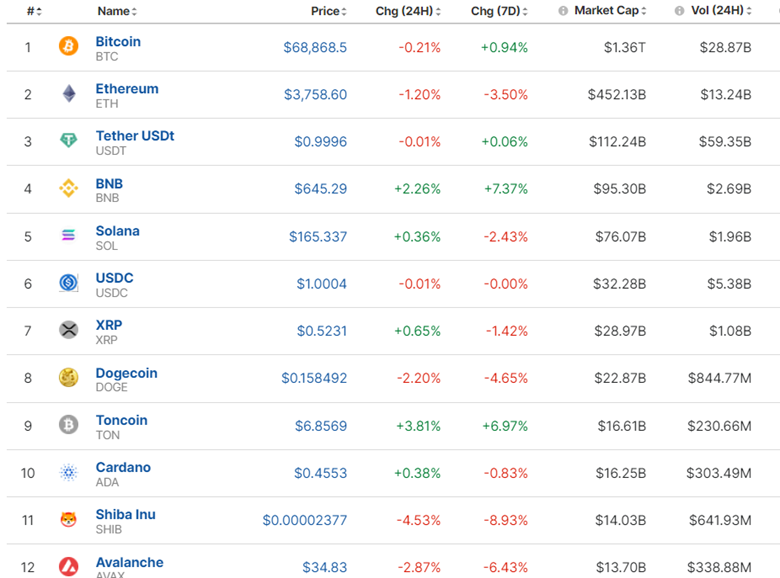Click Shiba Inu price $0.00002377
780x578 pixels.
304,521
